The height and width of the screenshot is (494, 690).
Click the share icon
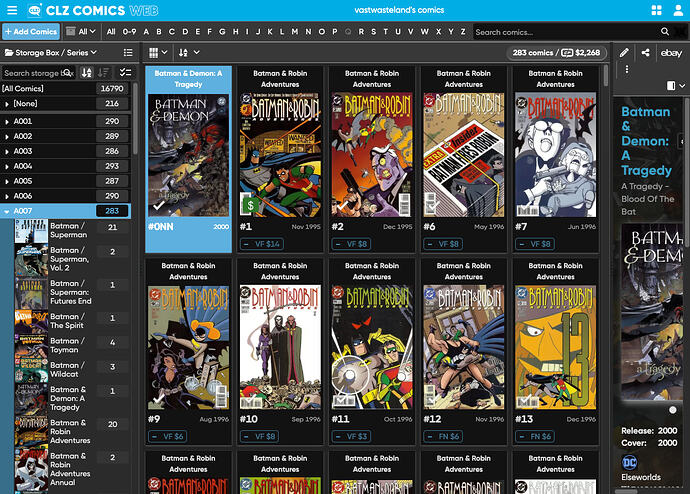[x=646, y=53]
